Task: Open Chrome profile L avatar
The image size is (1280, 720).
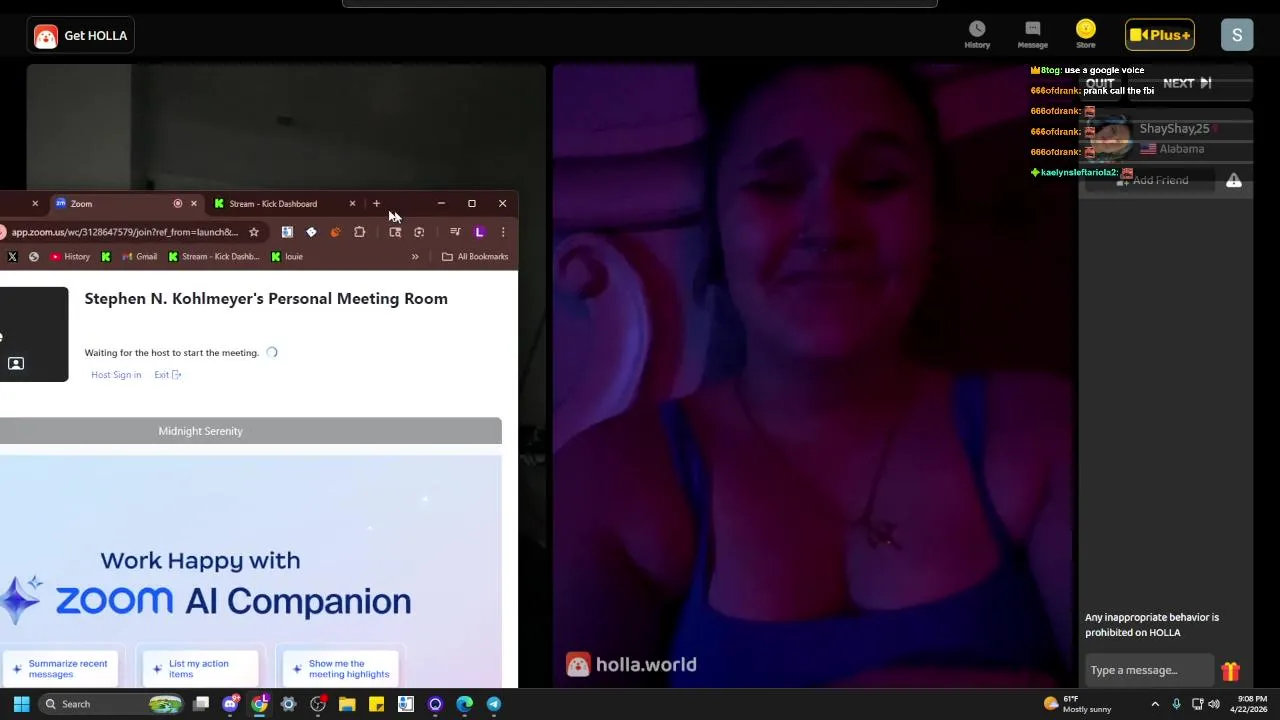Action: (479, 232)
